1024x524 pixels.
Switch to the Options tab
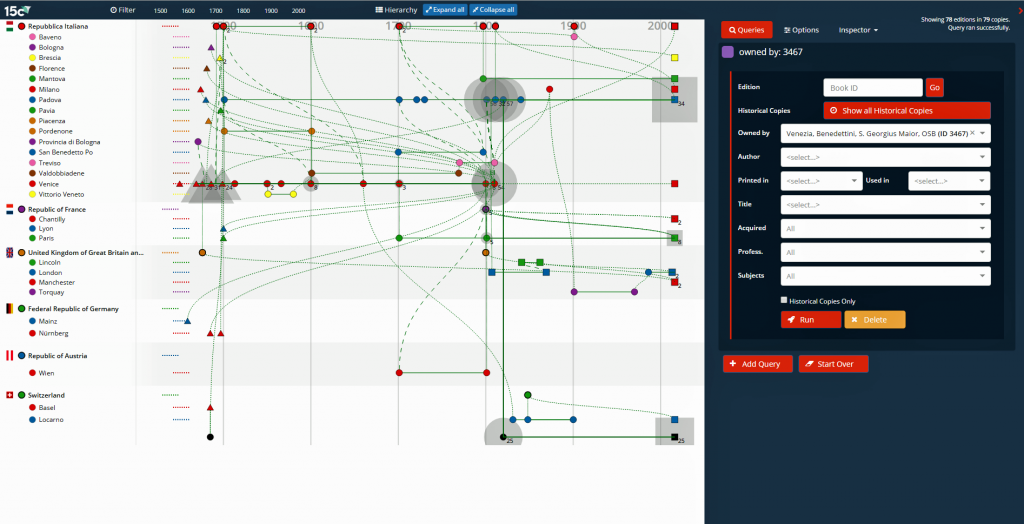pyautogui.click(x=801, y=30)
